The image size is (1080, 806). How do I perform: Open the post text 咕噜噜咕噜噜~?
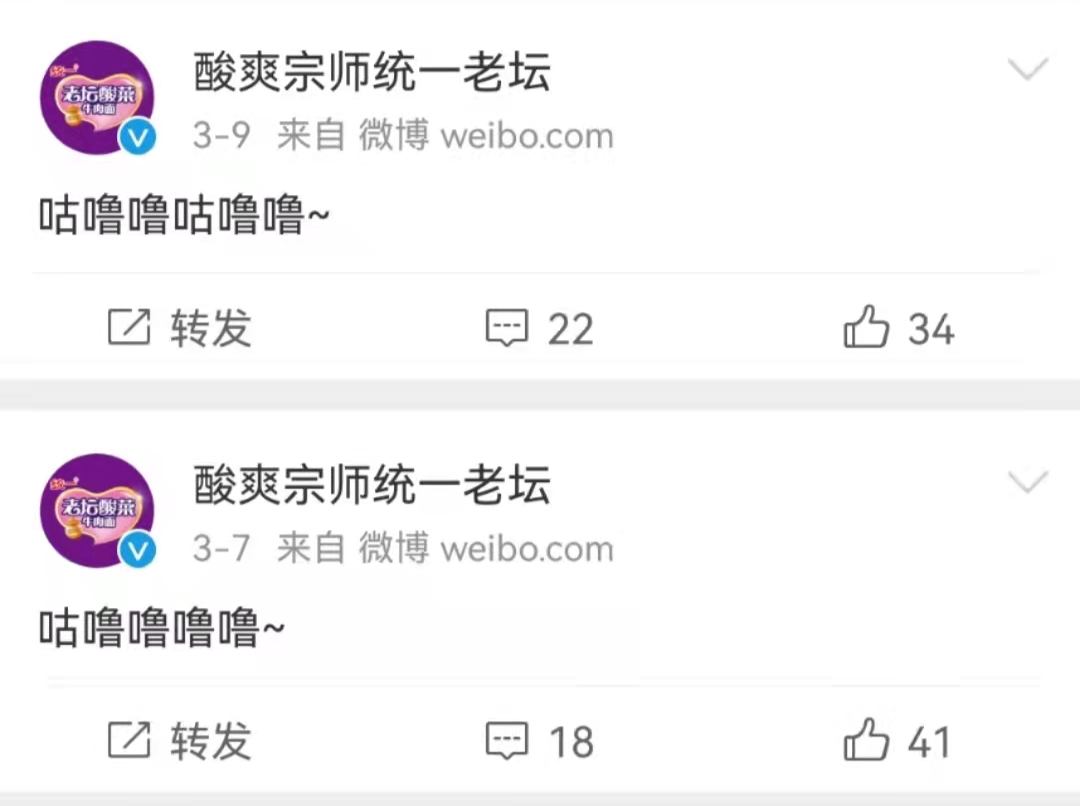tap(184, 215)
